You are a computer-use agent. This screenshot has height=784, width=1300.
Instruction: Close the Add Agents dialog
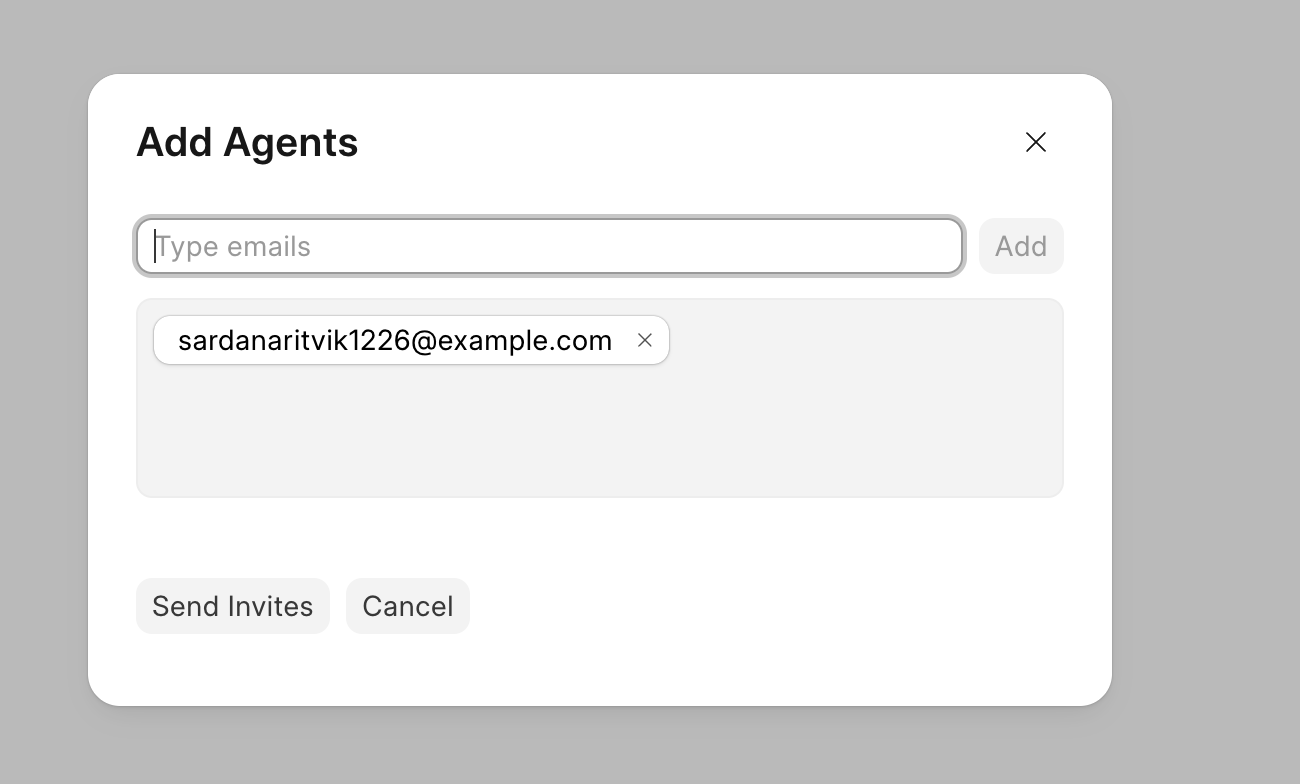tap(1036, 142)
